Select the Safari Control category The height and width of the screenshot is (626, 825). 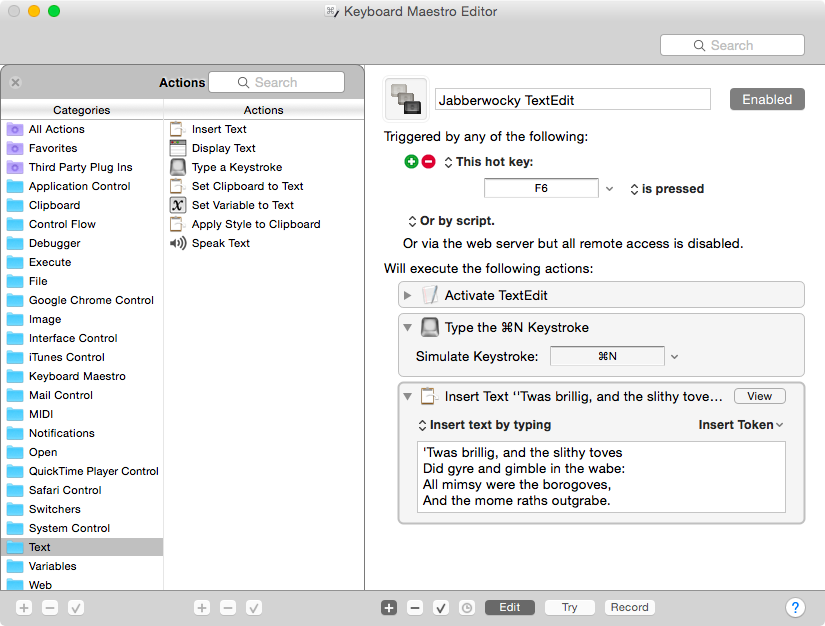pyautogui.click(x=82, y=490)
